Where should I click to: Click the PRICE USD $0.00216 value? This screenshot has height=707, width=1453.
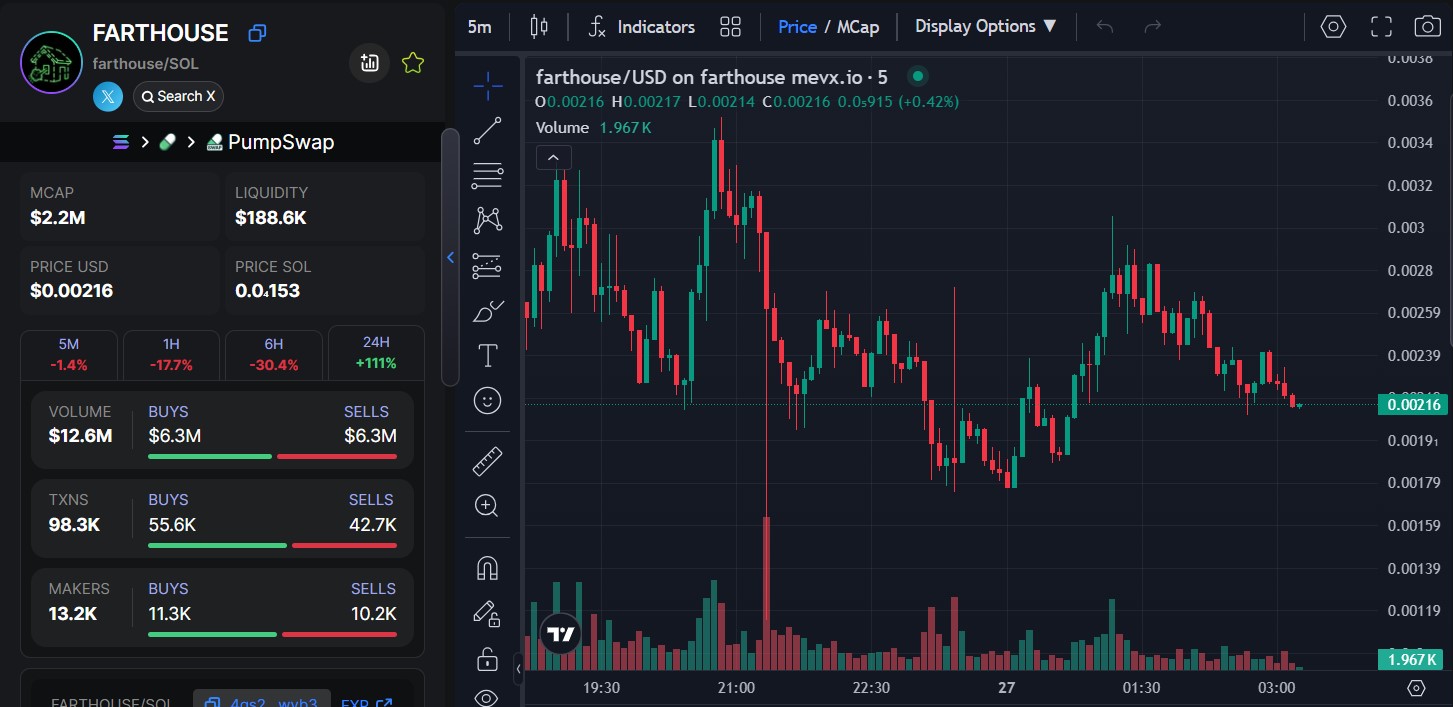(71, 291)
